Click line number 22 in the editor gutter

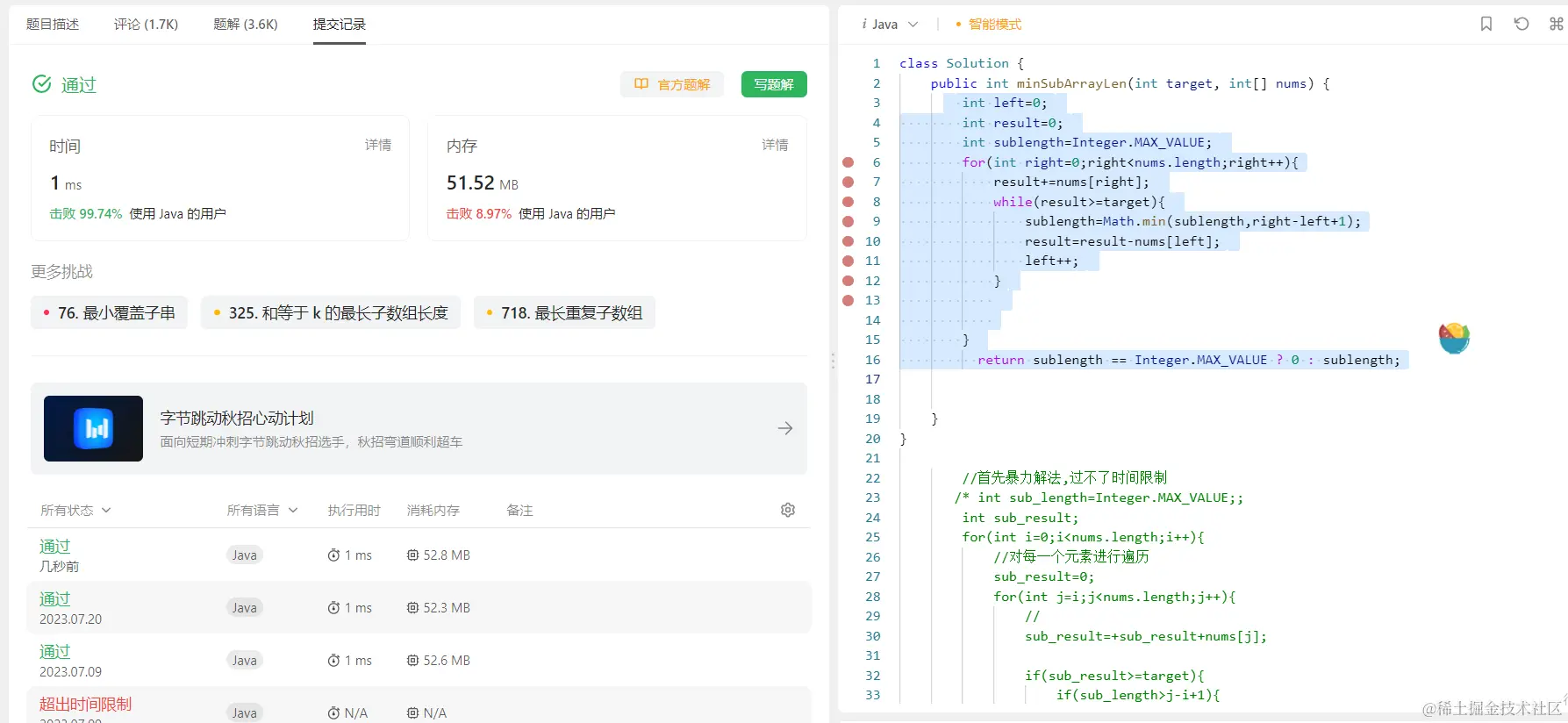pyautogui.click(x=872, y=478)
